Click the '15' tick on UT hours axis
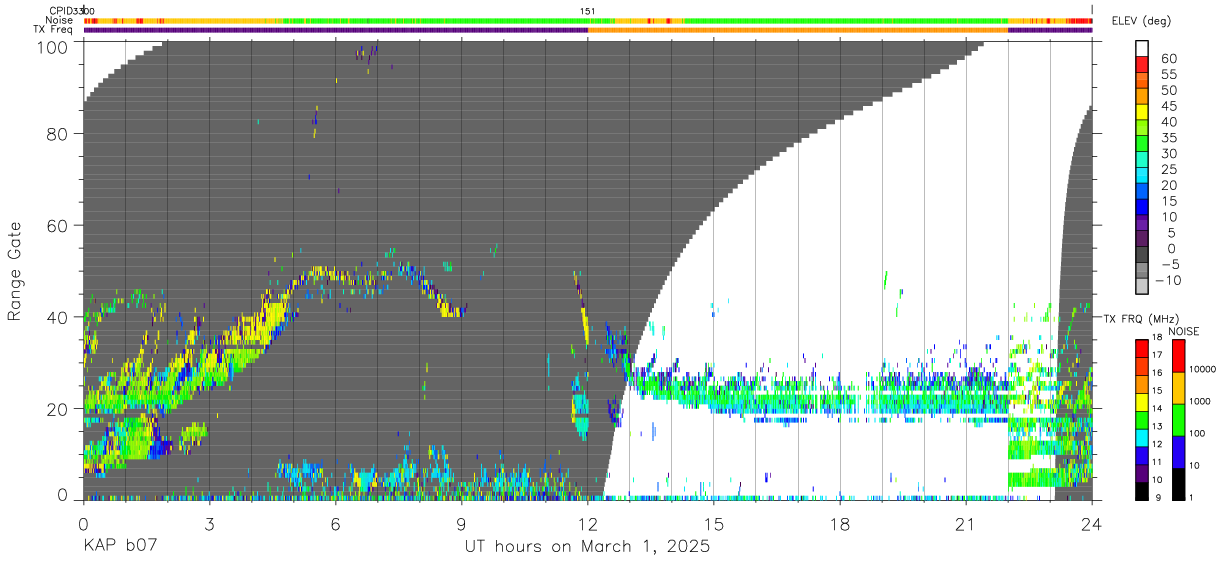1228x567 pixels. coord(714,523)
